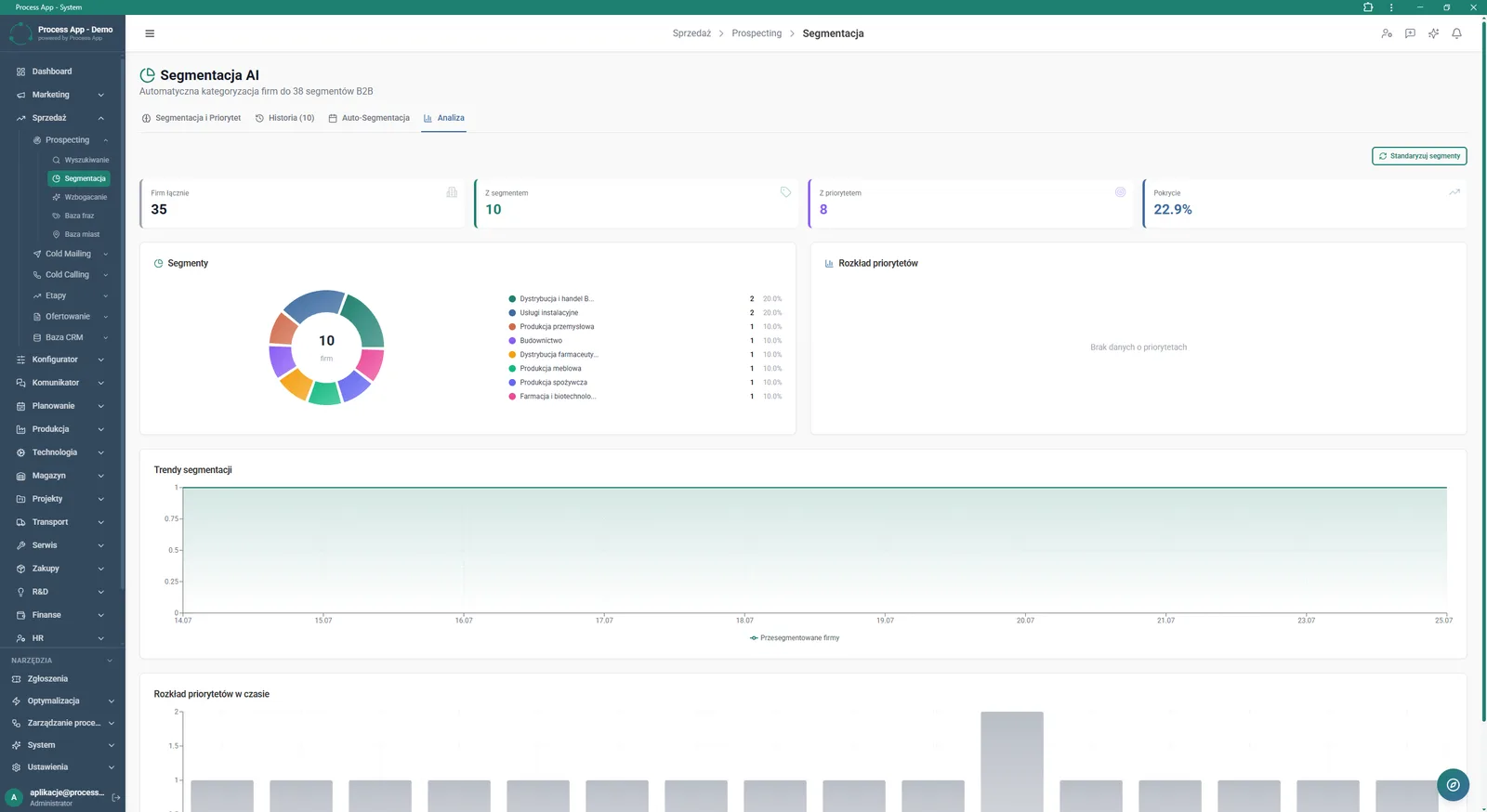Click the HR icon in the sidebar
The width and height of the screenshot is (1487, 812).
pos(20,638)
